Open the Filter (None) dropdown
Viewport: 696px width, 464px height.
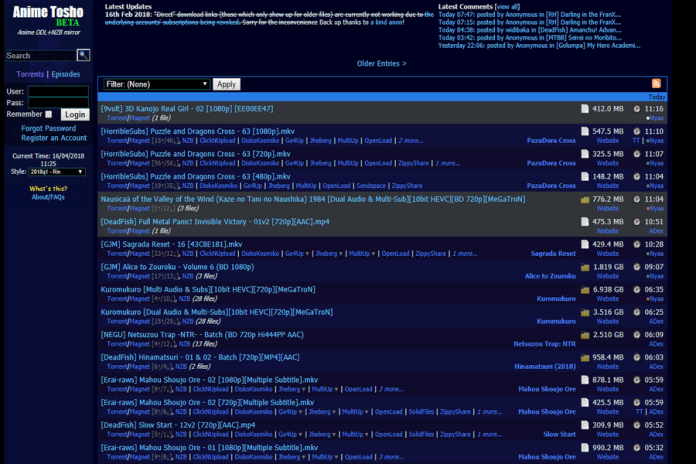point(156,84)
